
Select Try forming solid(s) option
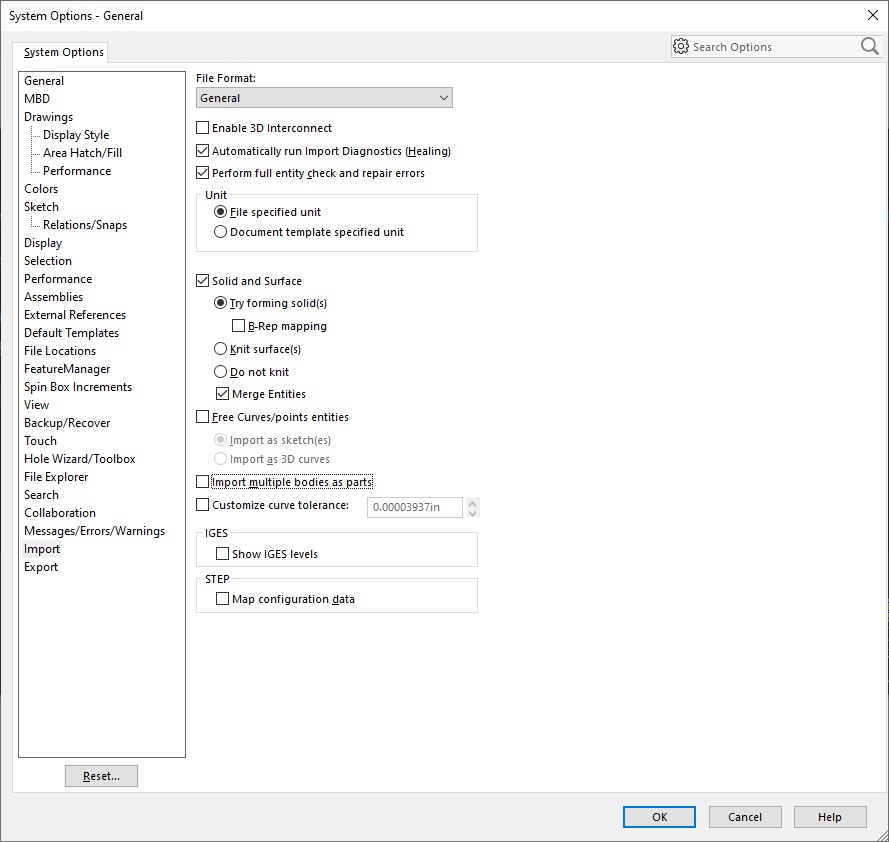tap(221, 303)
